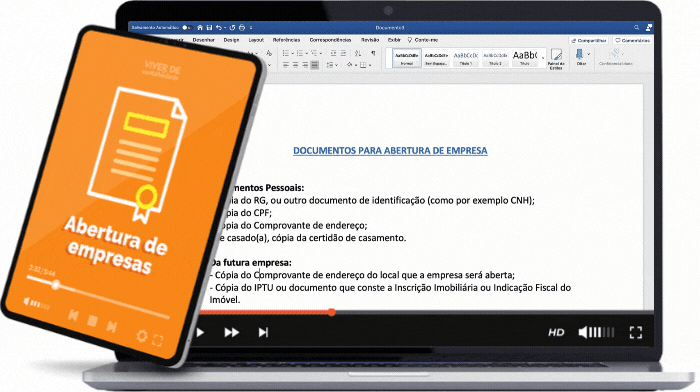This screenshot has width=700, height=392.
Task: Click the tablet player progress slider knob
Action: [56, 285]
